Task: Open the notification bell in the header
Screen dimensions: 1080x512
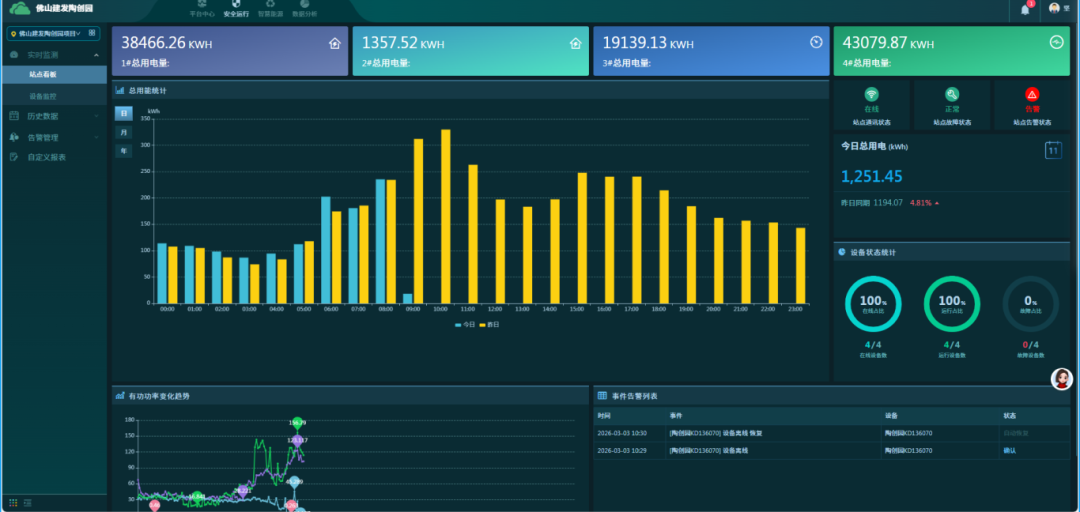Action: coord(1025,9)
